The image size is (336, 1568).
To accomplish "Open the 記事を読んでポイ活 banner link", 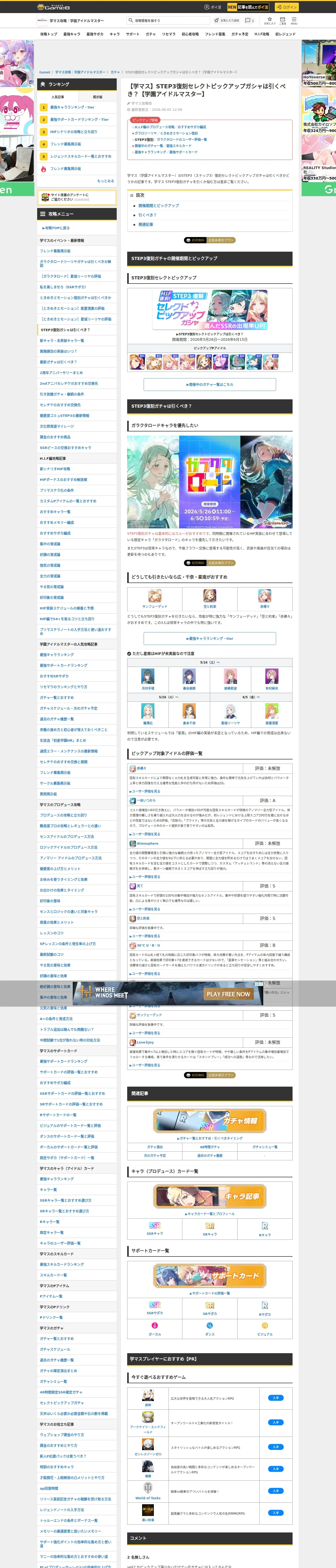I will pyautogui.click(x=248, y=7).
